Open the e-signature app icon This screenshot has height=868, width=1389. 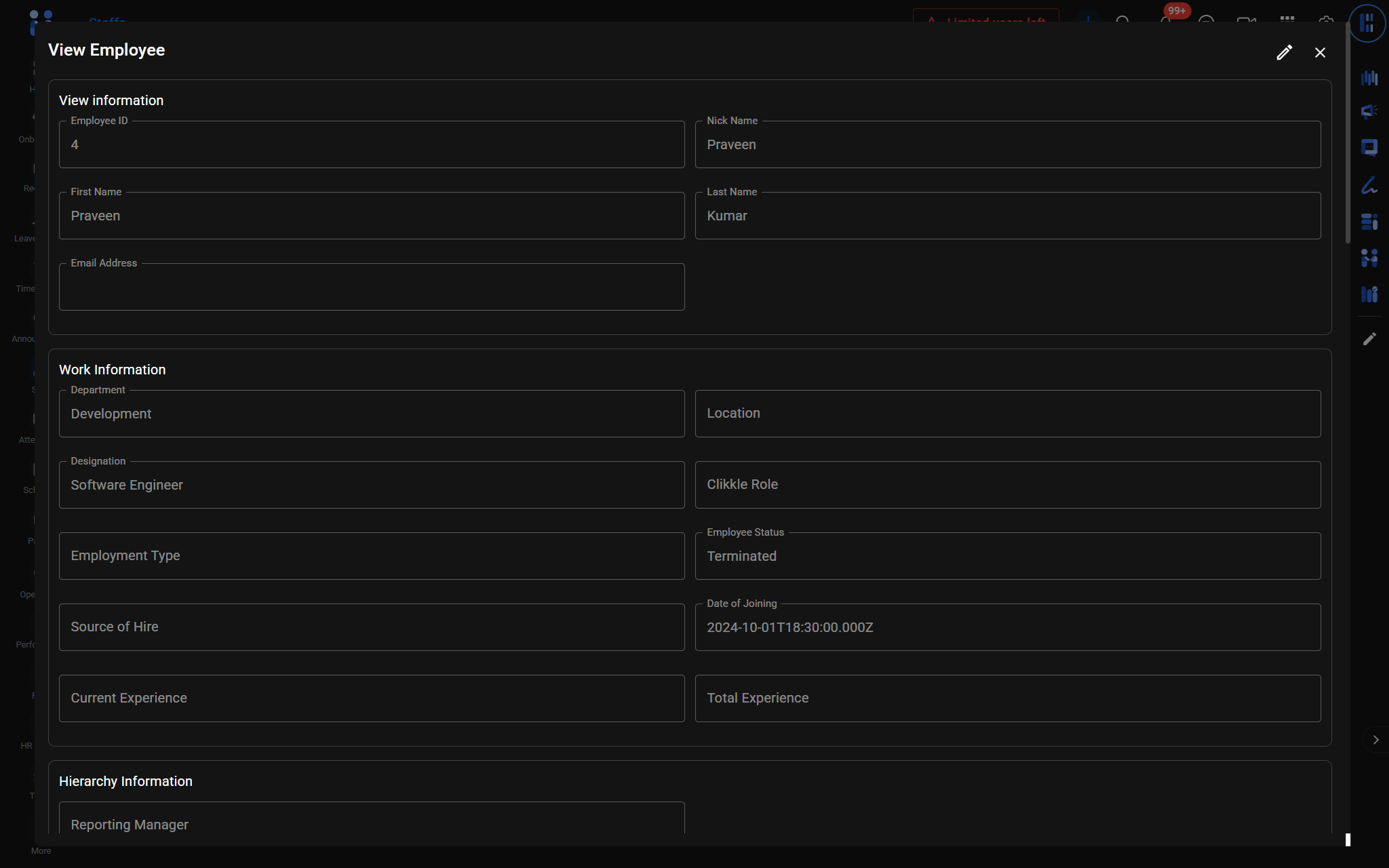click(1369, 185)
